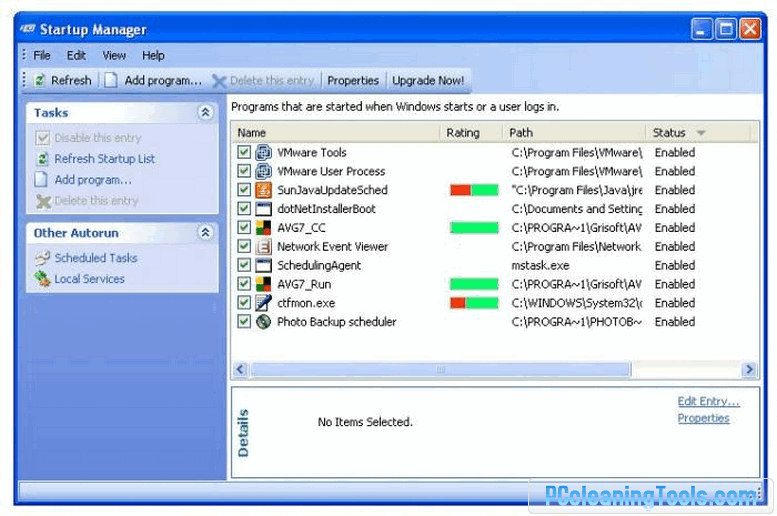
Task: Open Scheduled Tasks from Other Autorun
Action: (x=96, y=258)
